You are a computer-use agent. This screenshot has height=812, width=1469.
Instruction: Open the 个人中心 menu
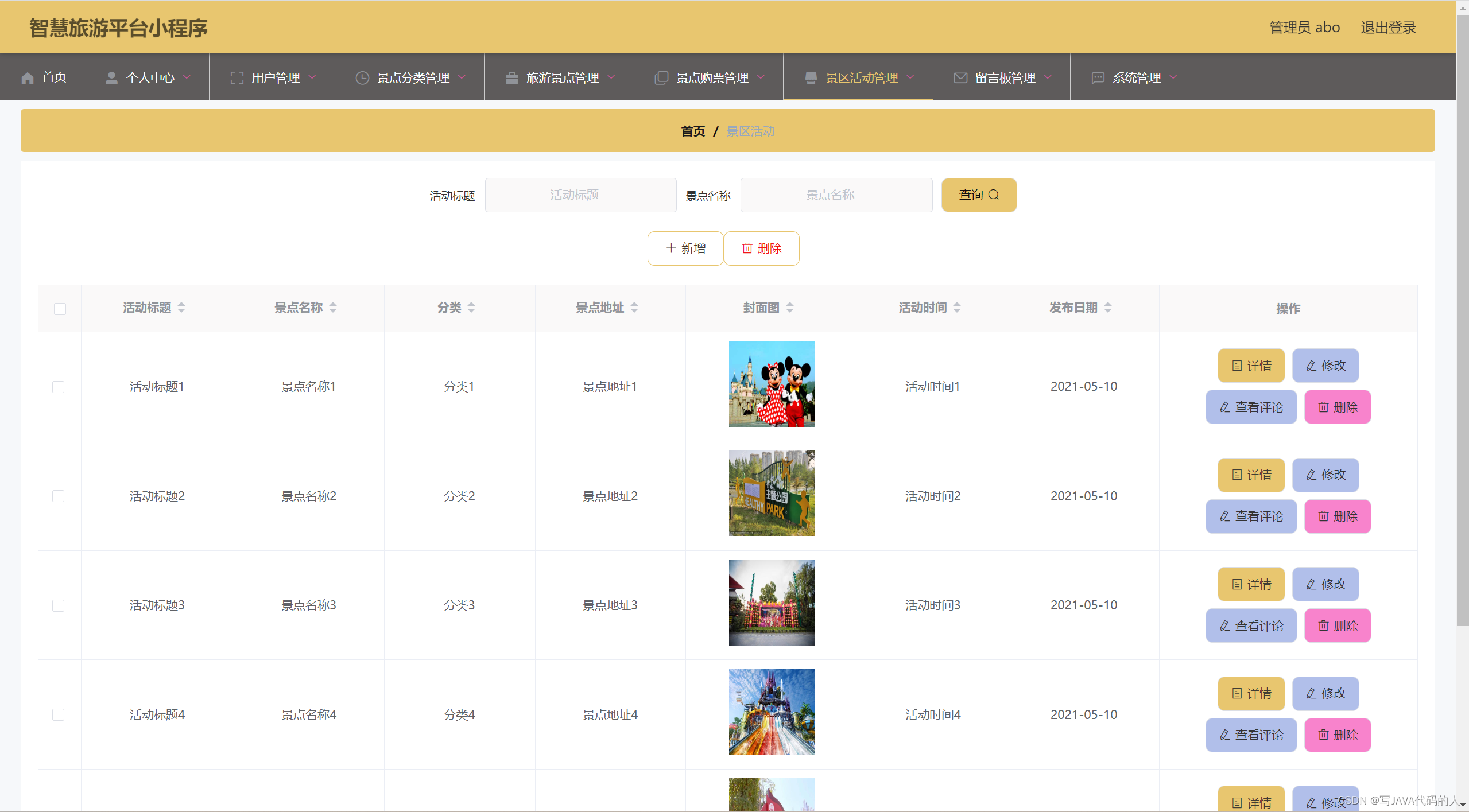[x=147, y=77]
